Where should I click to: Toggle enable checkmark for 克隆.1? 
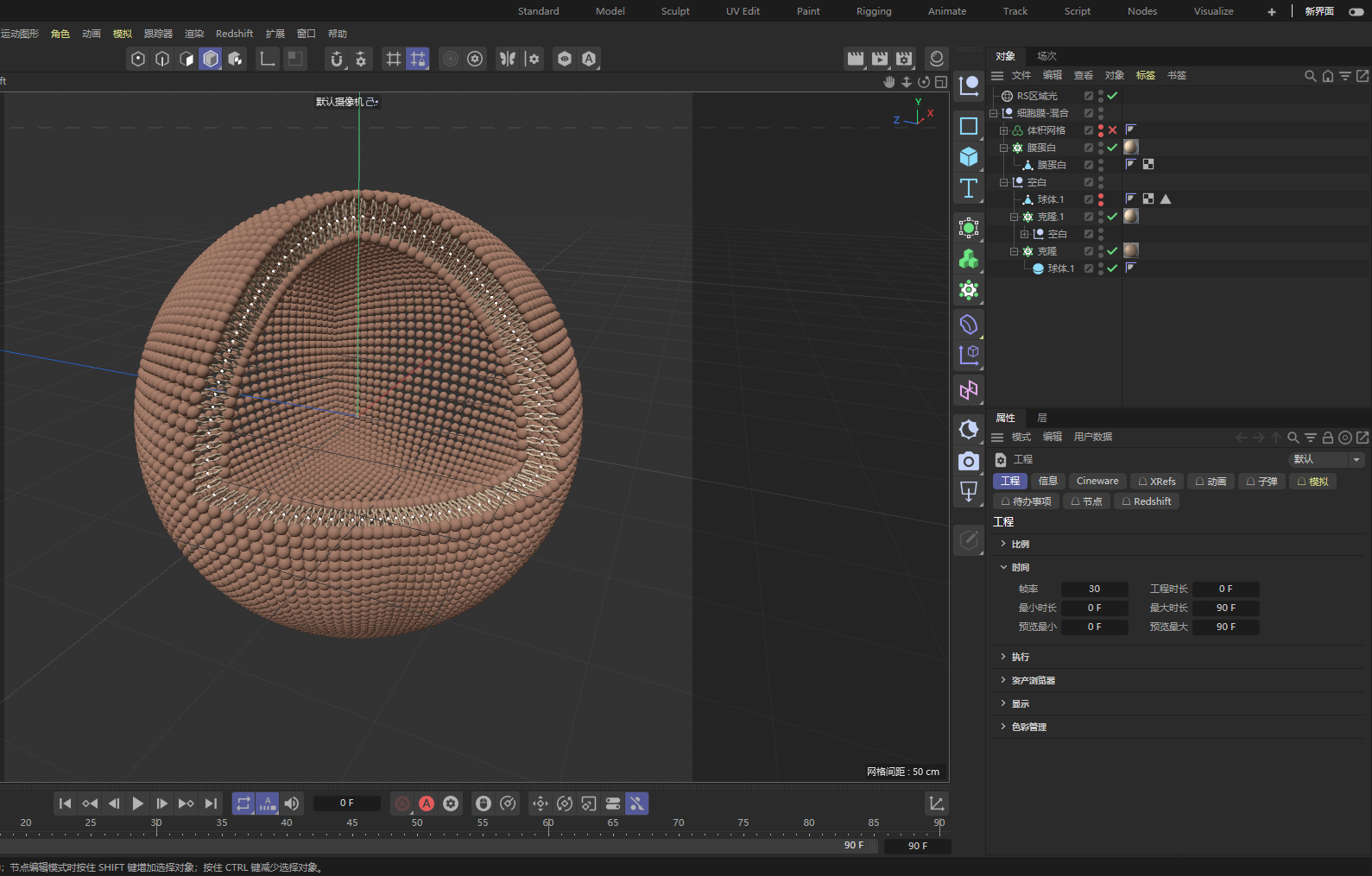click(1112, 217)
